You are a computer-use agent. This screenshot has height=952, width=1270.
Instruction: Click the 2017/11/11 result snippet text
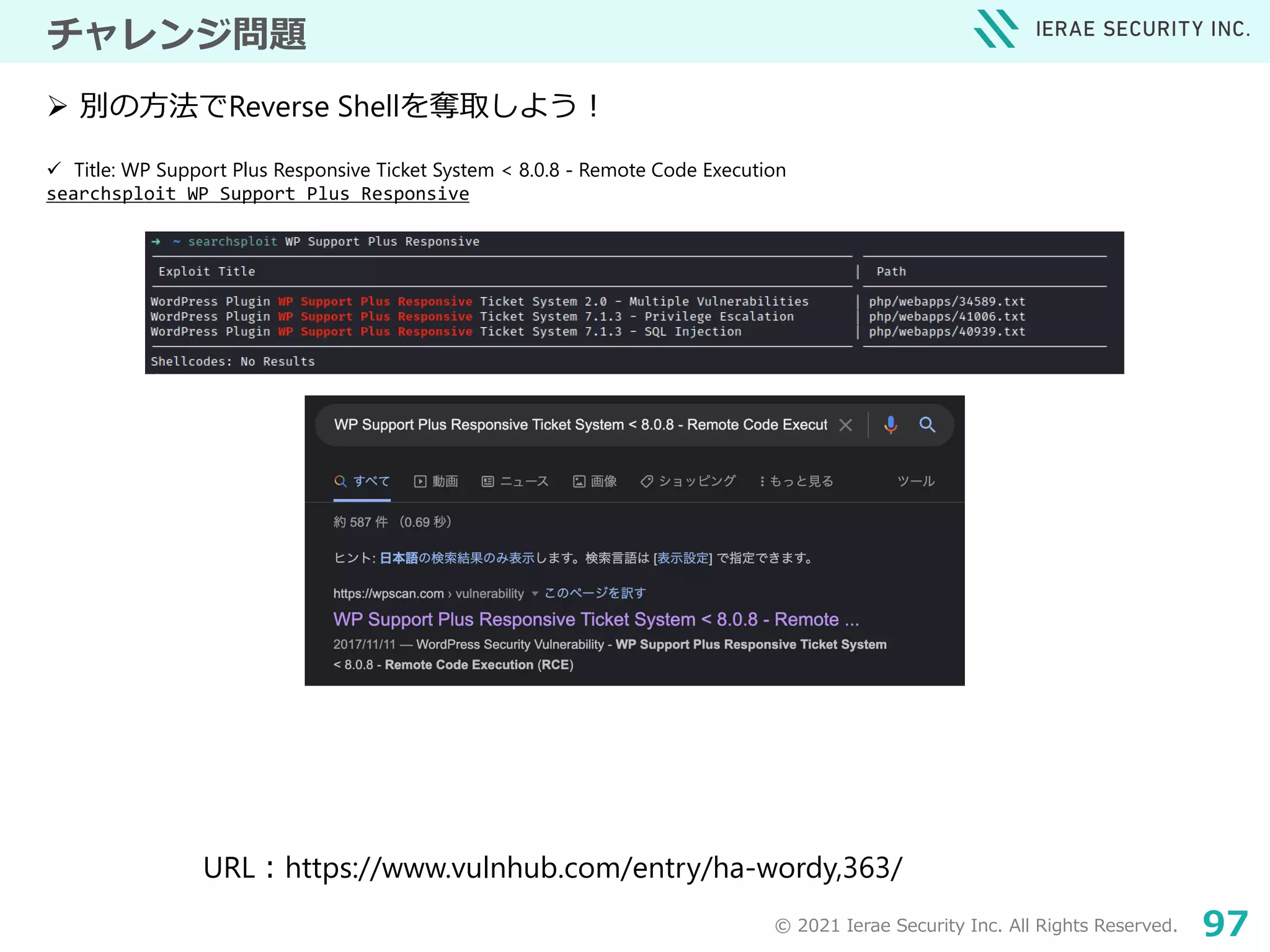[x=610, y=654]
